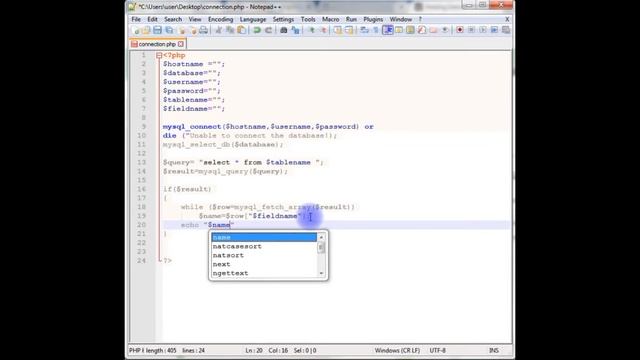The height and width of the screenshot is (360, 640).
Task: Collapse the PHP block fold marker on line 1
Action: pyautogui.click(x=159, y=55)
